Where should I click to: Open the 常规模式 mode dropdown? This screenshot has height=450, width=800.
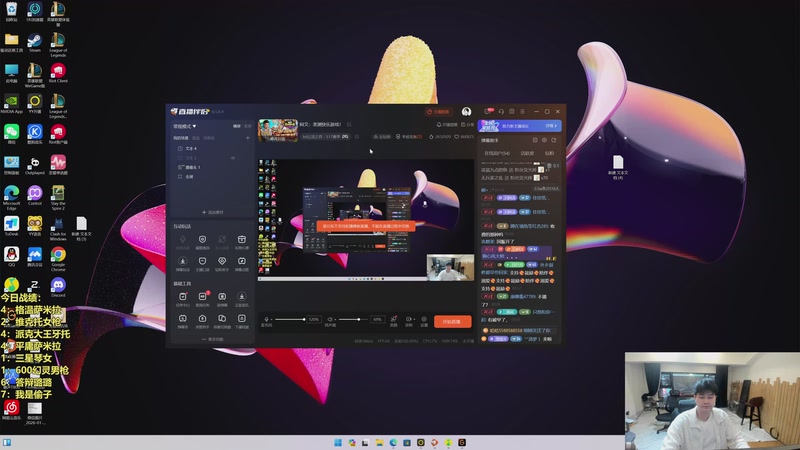185,126
